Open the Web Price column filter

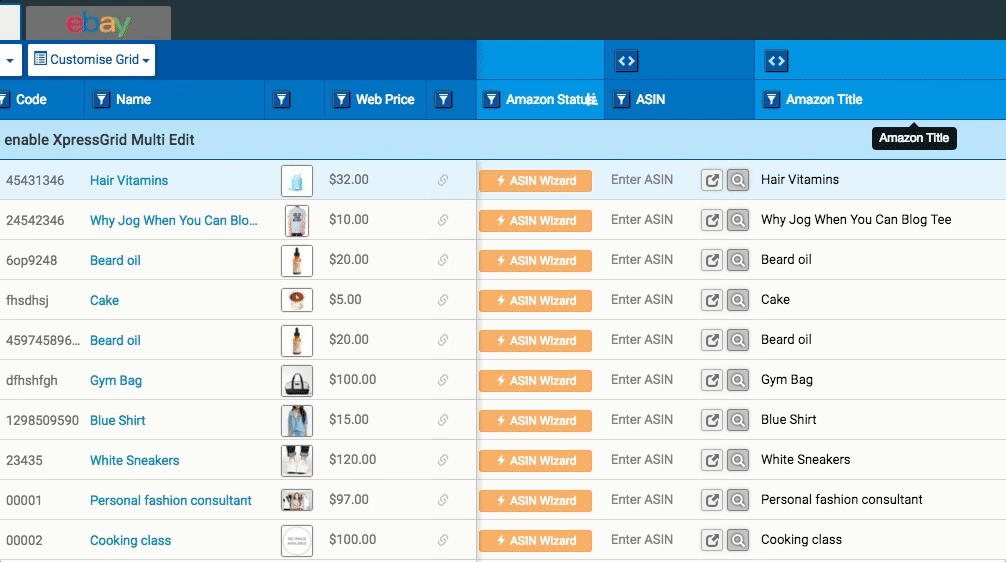click(341, 100)
